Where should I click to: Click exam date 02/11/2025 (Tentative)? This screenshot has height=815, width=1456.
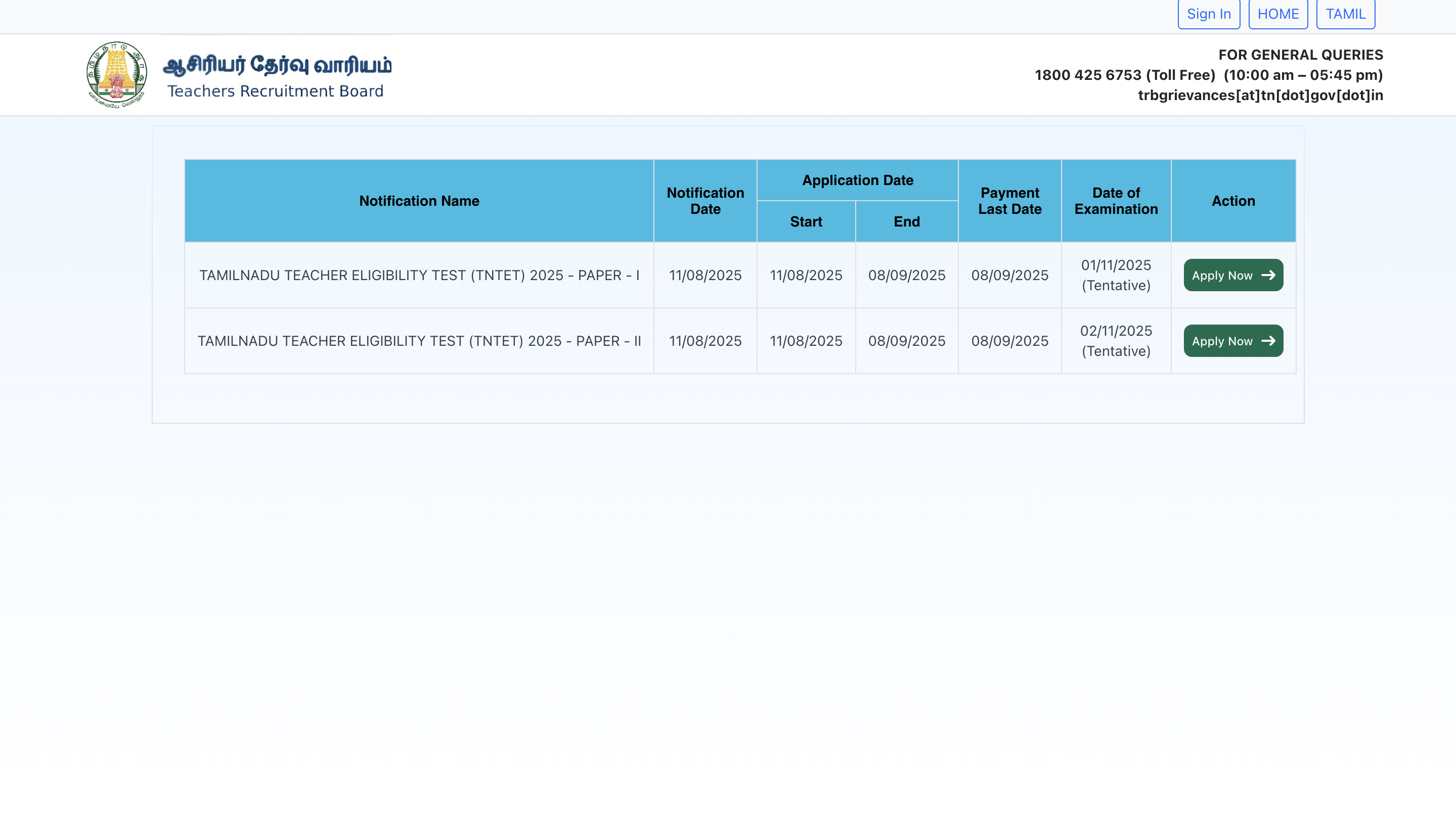(1116, 341)
